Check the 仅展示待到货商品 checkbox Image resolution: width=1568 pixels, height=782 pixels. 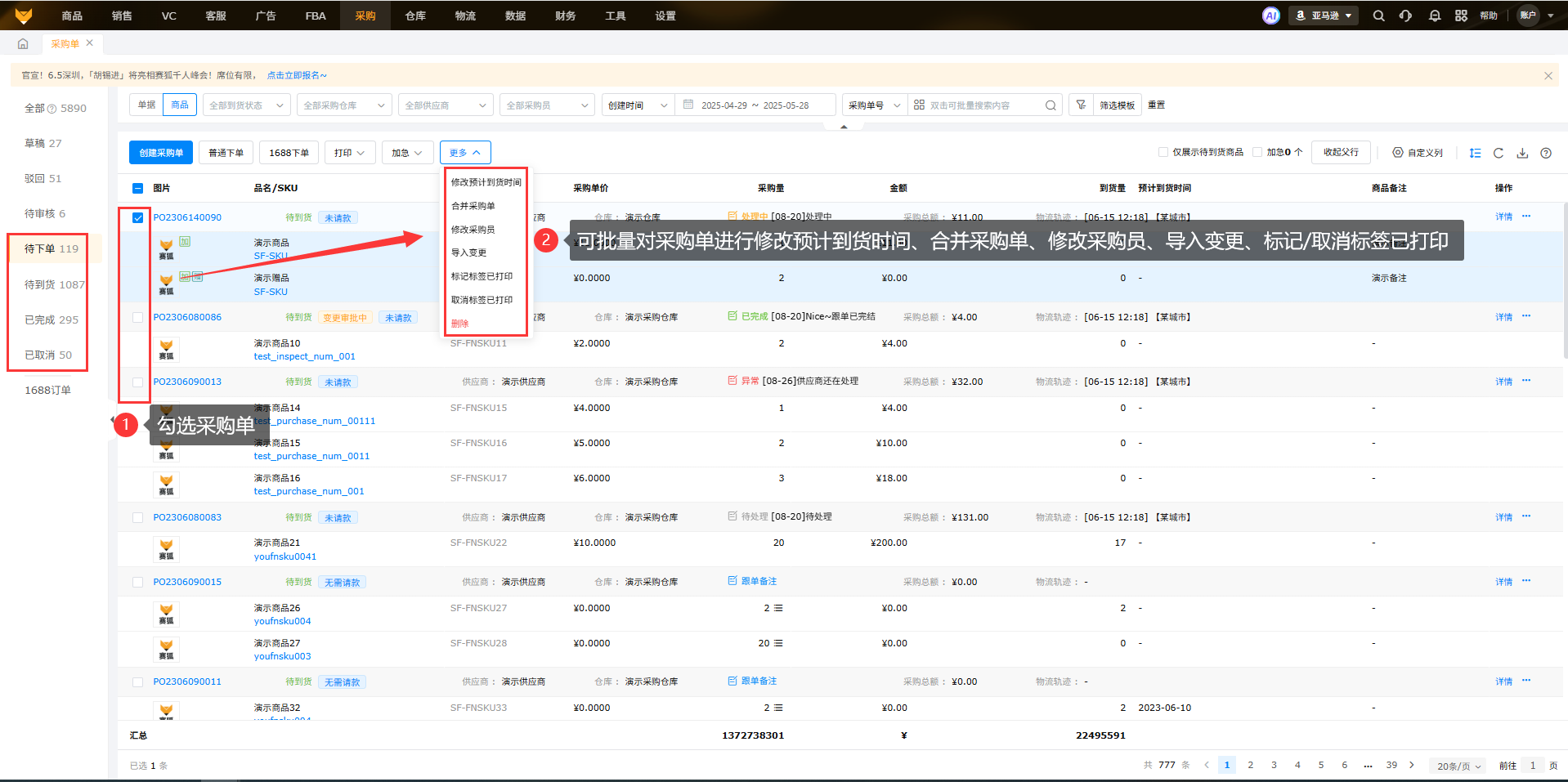coord(1163,152)
